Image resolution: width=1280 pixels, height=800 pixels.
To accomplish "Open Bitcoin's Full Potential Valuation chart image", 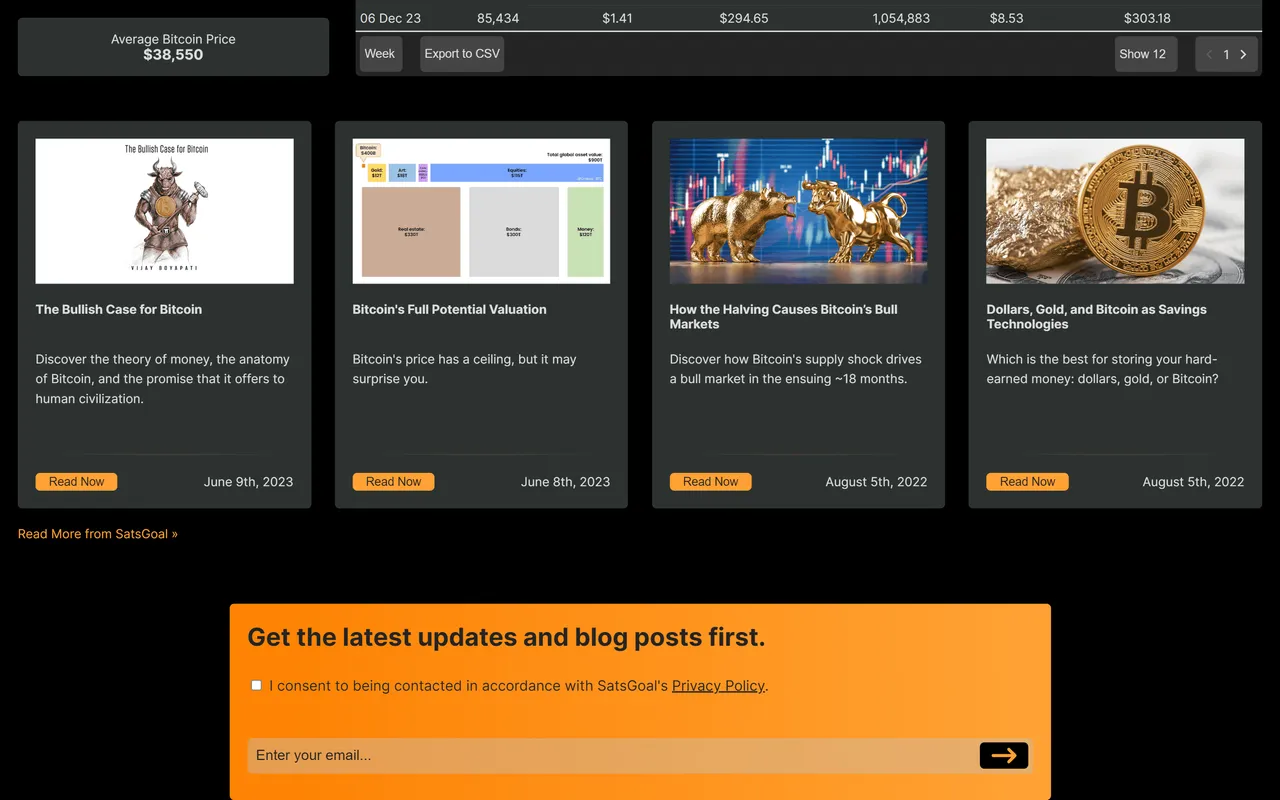I will tap(481, 211).
